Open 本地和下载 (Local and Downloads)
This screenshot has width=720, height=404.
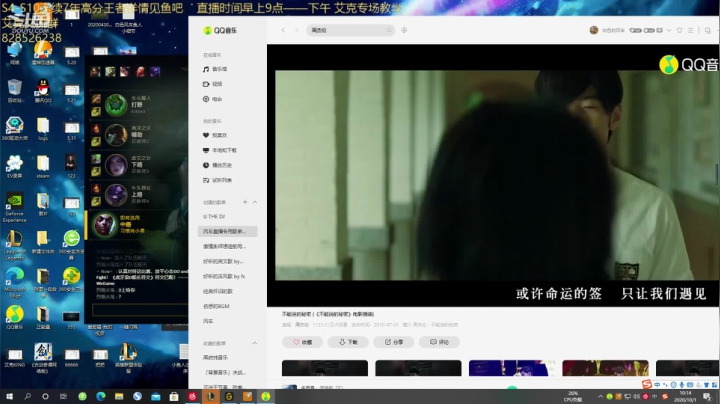(x=219, y=150)
